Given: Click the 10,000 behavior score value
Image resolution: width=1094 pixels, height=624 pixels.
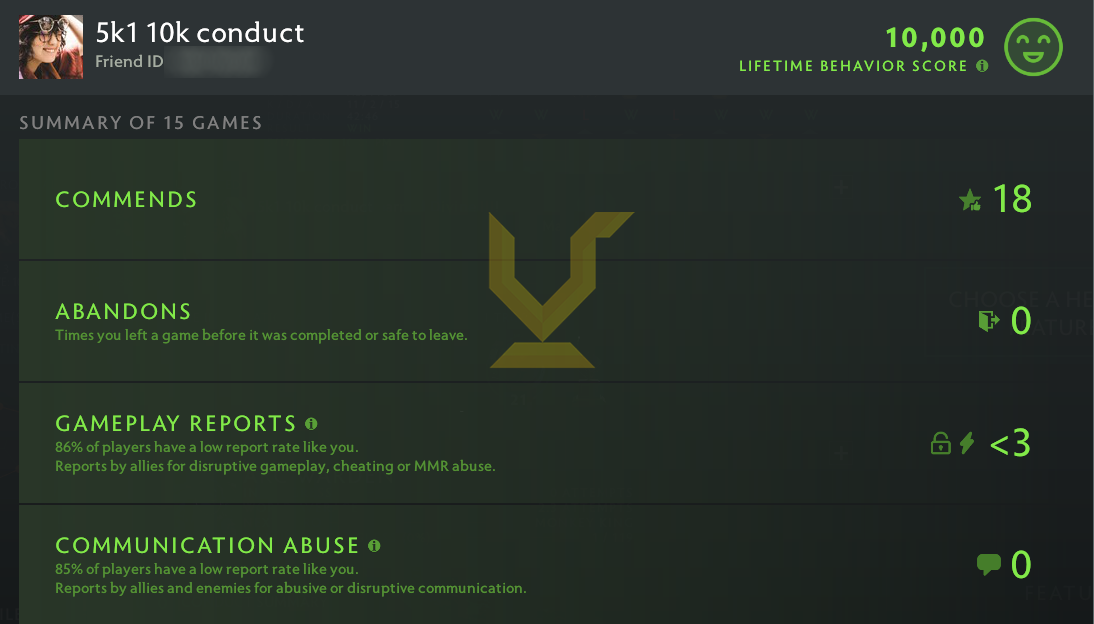Looking at the screenshot, I should (935, 38).
